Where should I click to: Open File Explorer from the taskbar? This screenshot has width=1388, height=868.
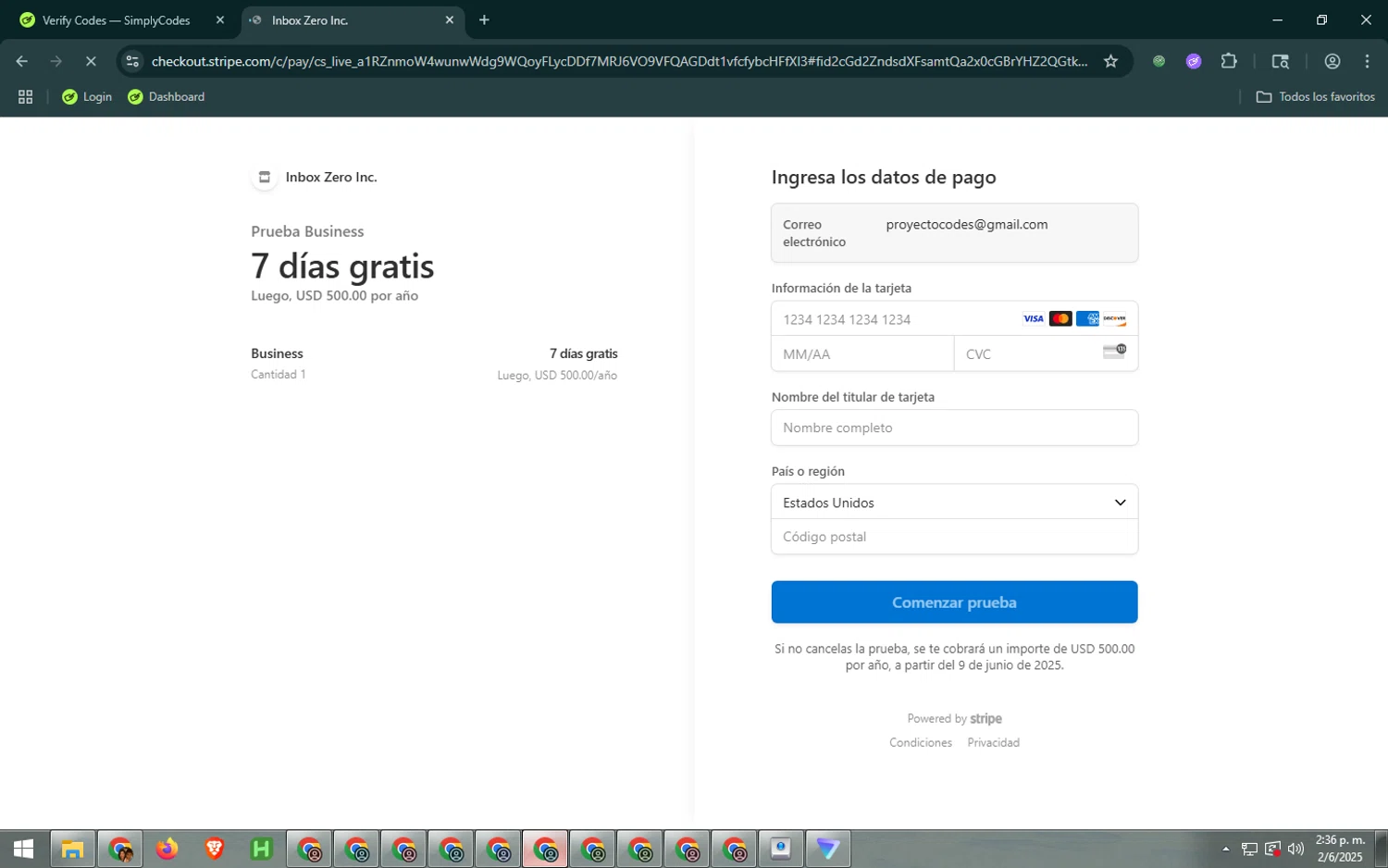[x=72, y=849]
